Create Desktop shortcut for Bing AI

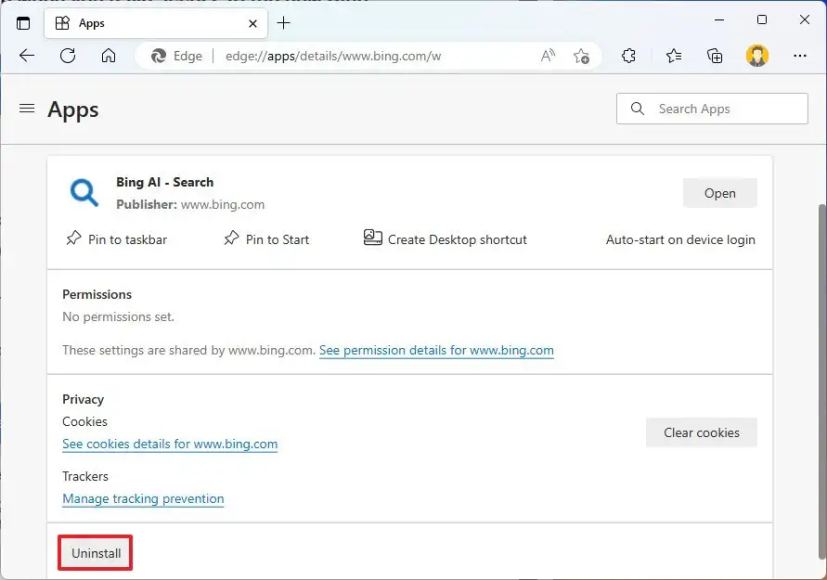444,239
